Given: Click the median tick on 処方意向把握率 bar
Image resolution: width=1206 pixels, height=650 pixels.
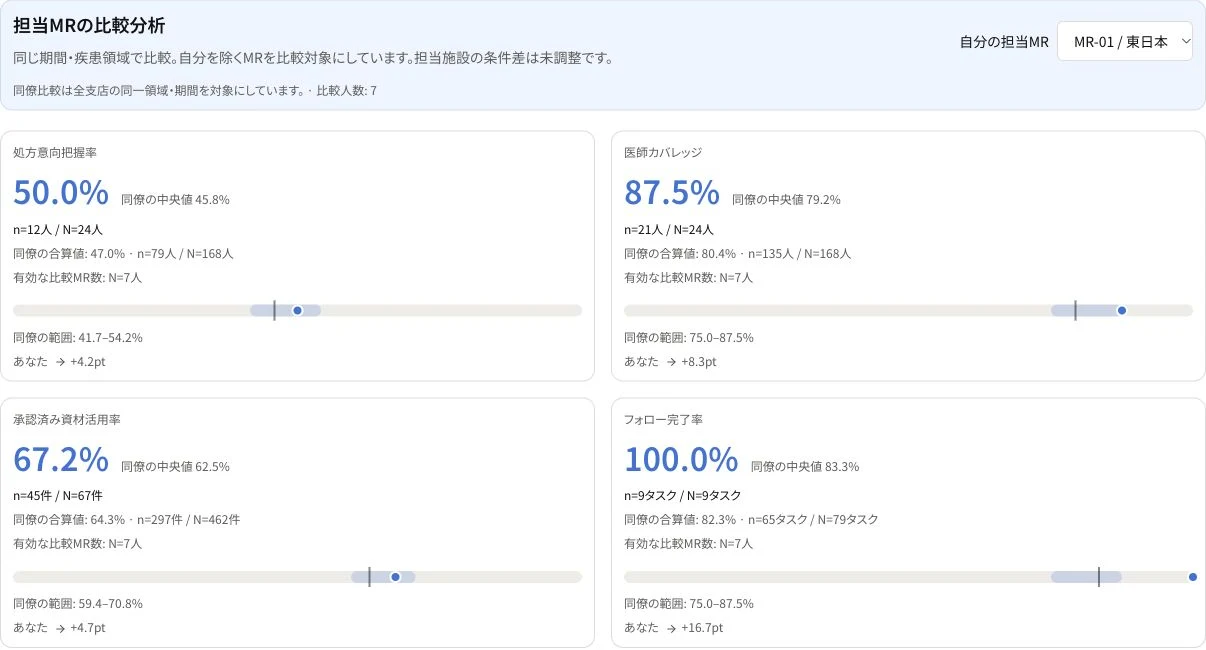Looking at the screenshot, I should [274, 311].
